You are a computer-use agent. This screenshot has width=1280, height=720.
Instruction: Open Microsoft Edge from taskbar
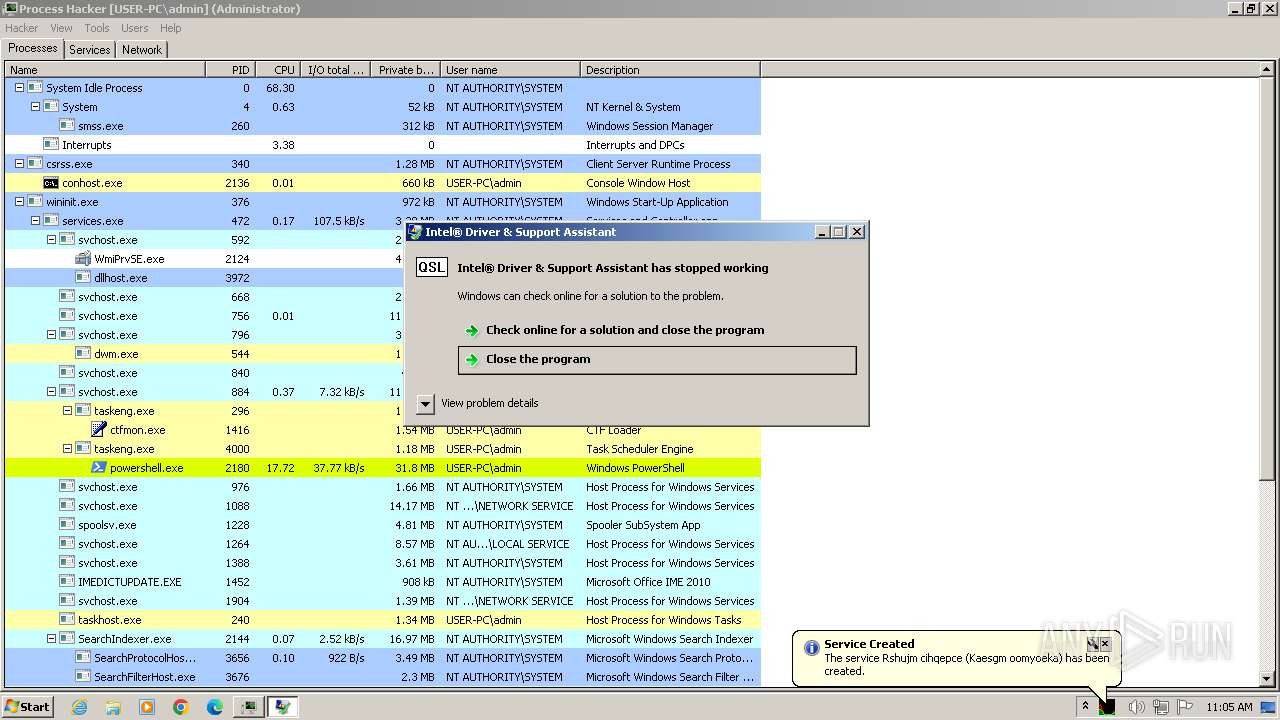click(215, 707)
